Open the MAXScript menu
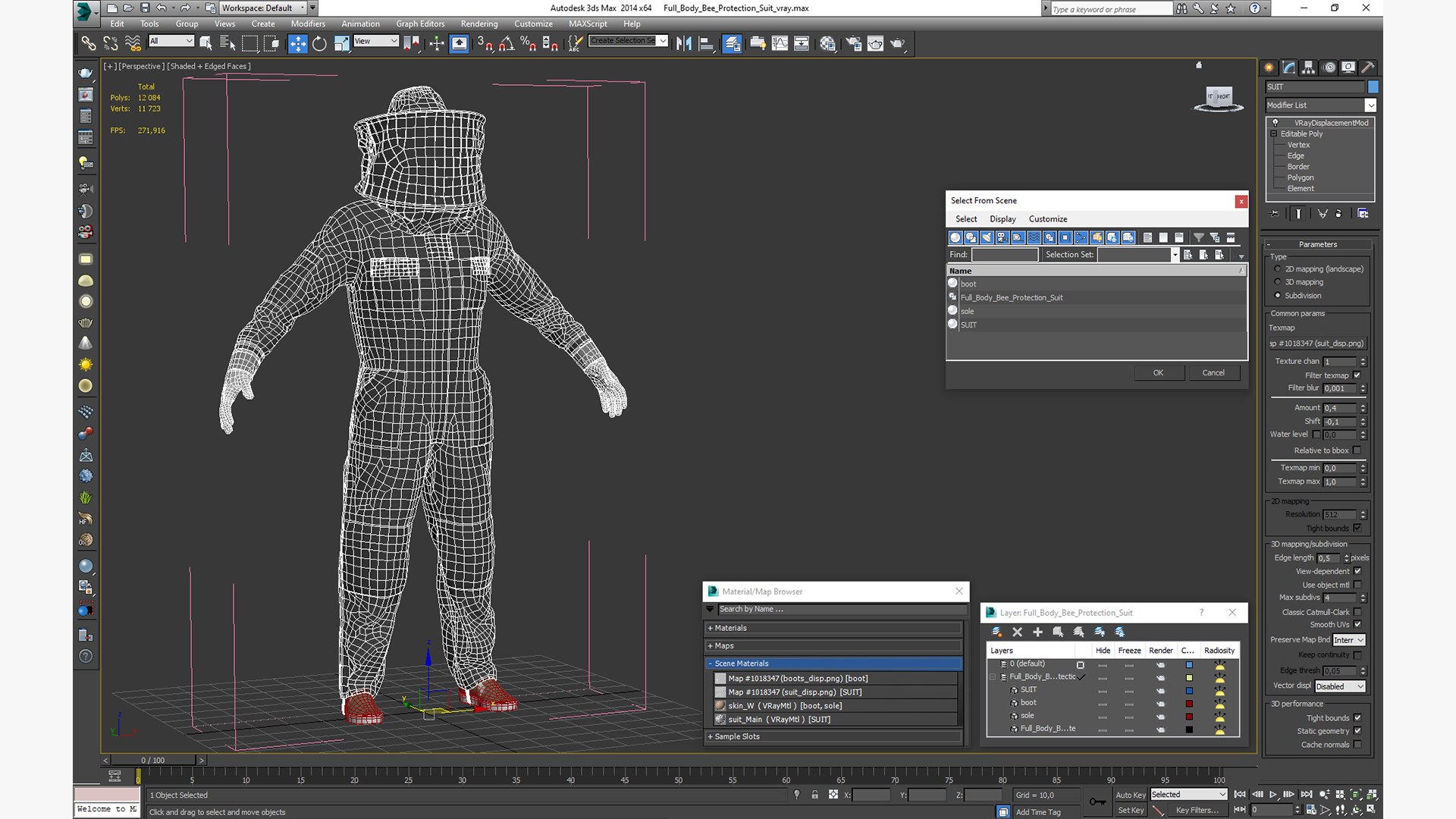The image size is (1456, 819). click(588, 24)
